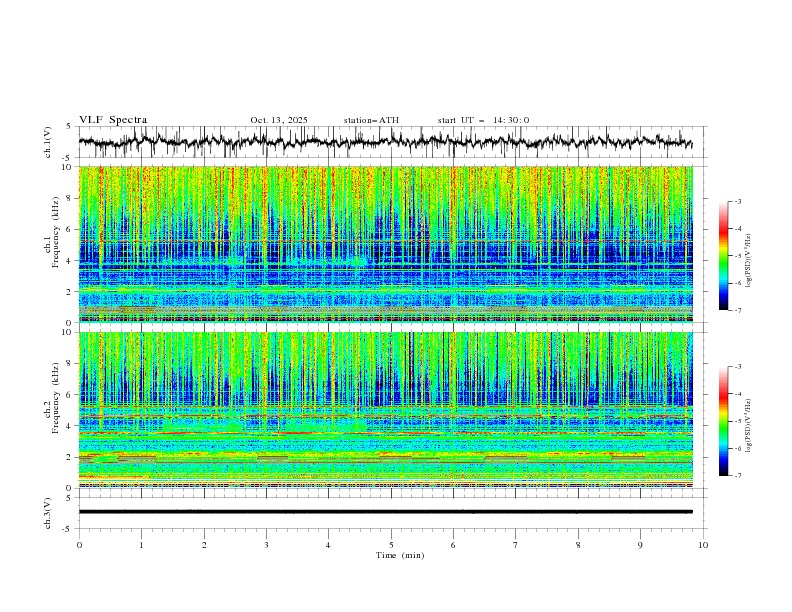This screenshot has height=612, width=792.
Task: Click the lower color scale bar for ch.2
Action: tap(723, 421)
